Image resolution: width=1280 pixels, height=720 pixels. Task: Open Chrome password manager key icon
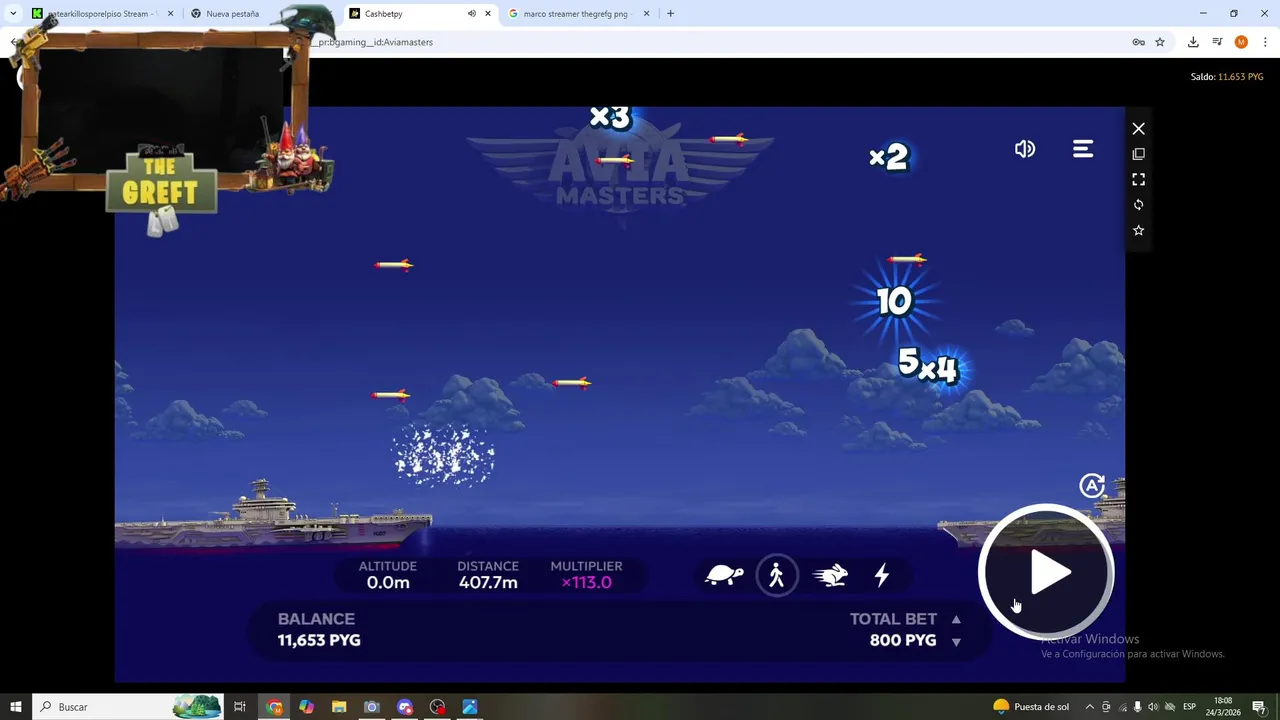[1138, 42]
